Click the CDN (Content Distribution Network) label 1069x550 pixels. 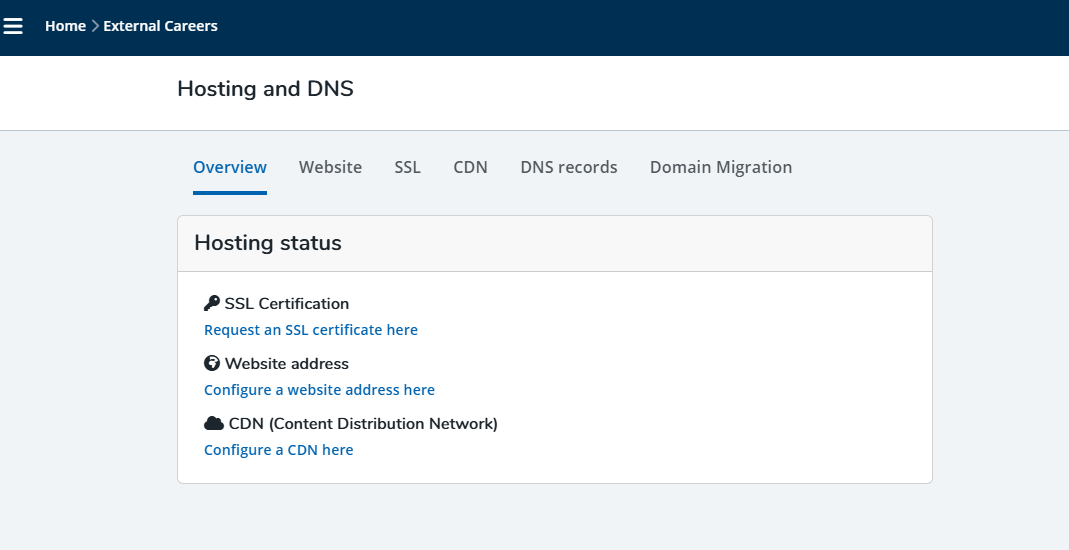363,423
